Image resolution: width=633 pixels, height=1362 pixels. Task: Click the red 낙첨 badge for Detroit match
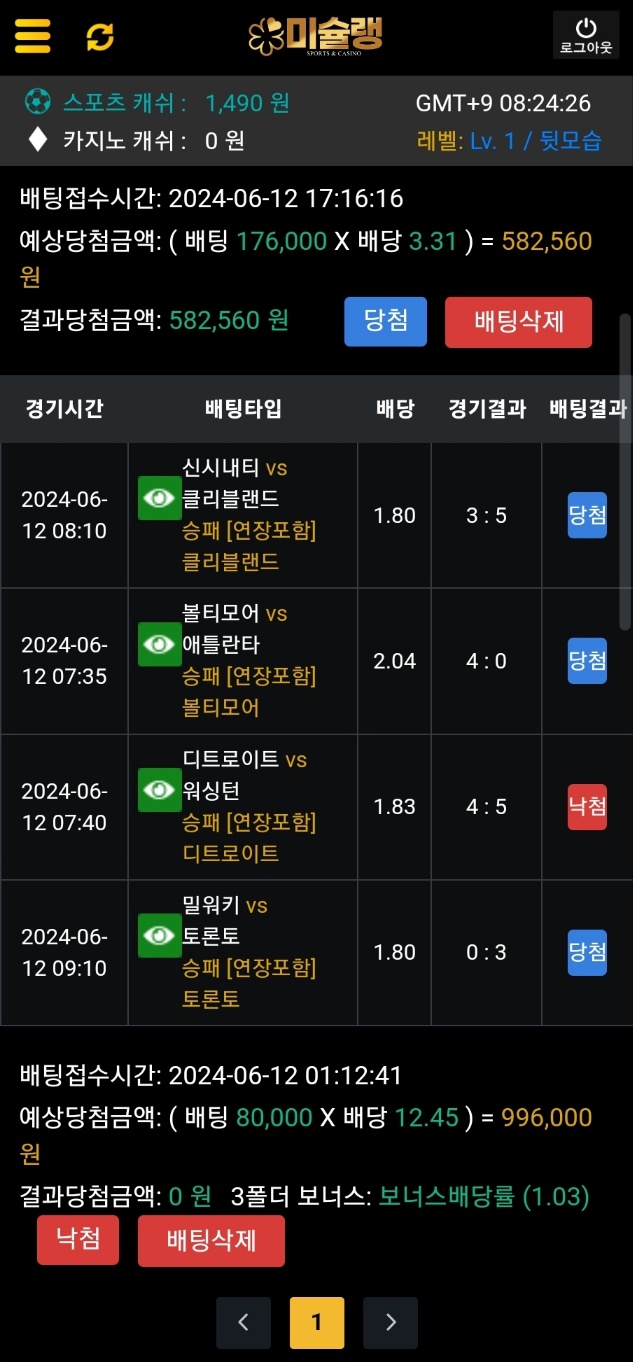tap(587, 807)
